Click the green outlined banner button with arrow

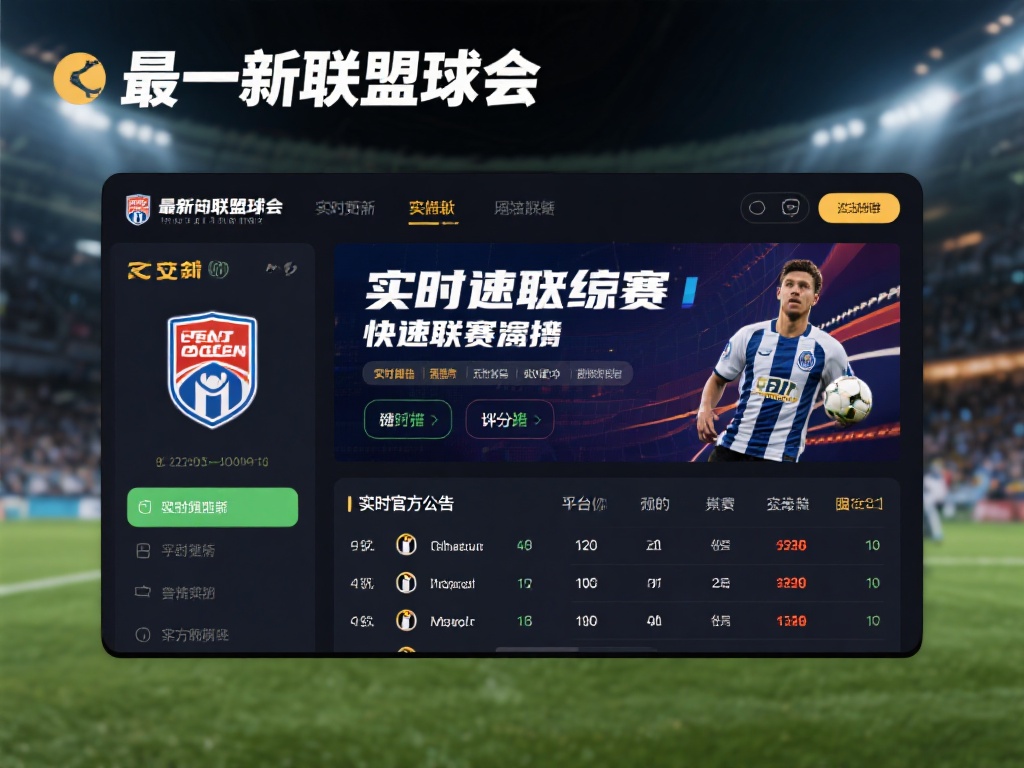tap(408, 419)
